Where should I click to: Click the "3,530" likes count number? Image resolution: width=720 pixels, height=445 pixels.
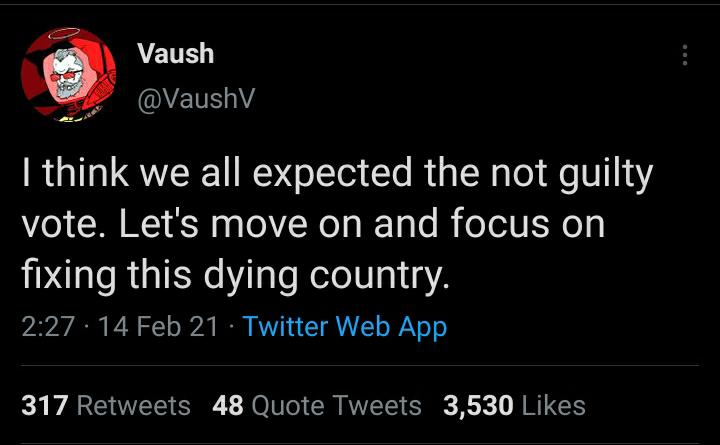point(478,405)
